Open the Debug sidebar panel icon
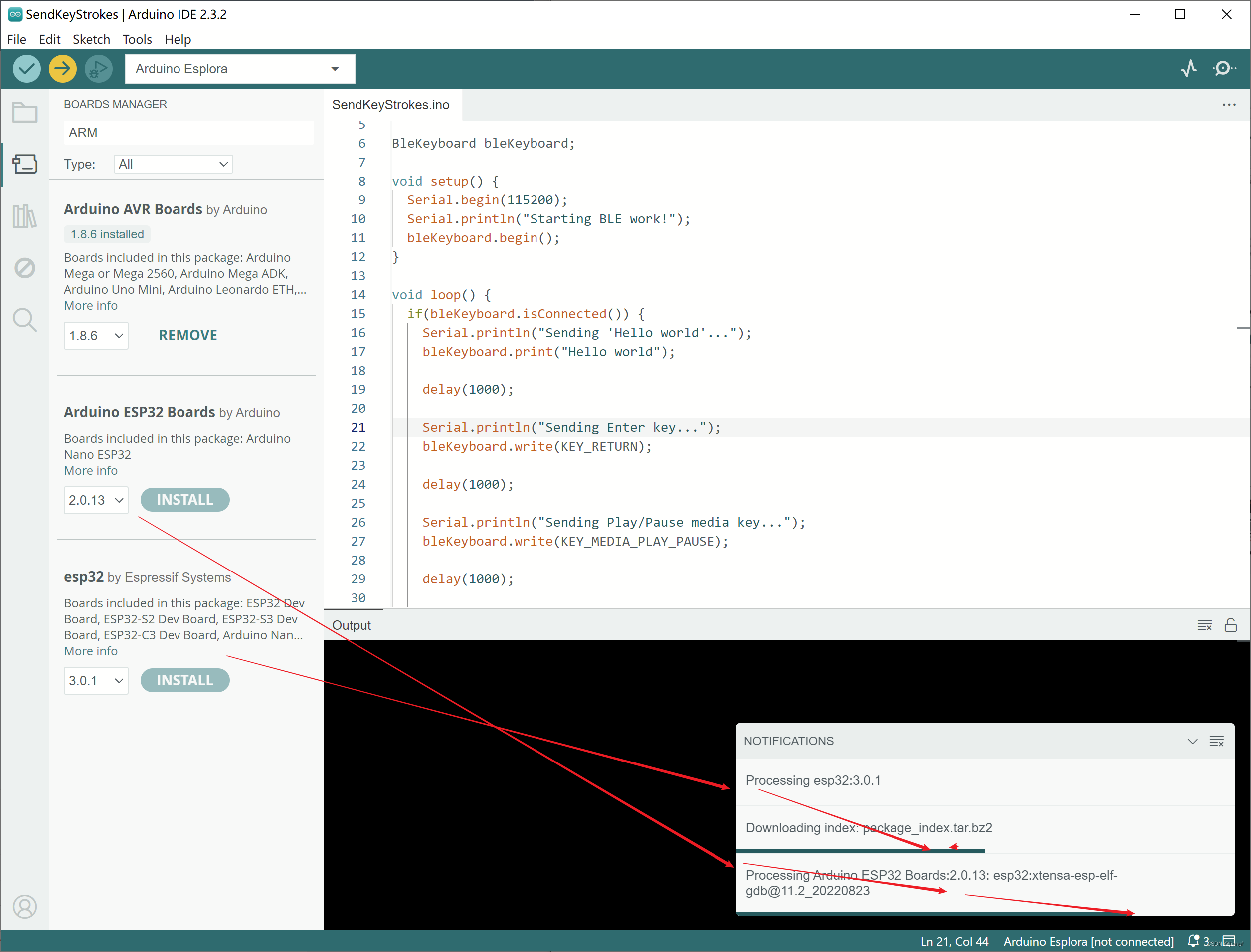This screenshot has height=952, width=1251. point(25,267)
